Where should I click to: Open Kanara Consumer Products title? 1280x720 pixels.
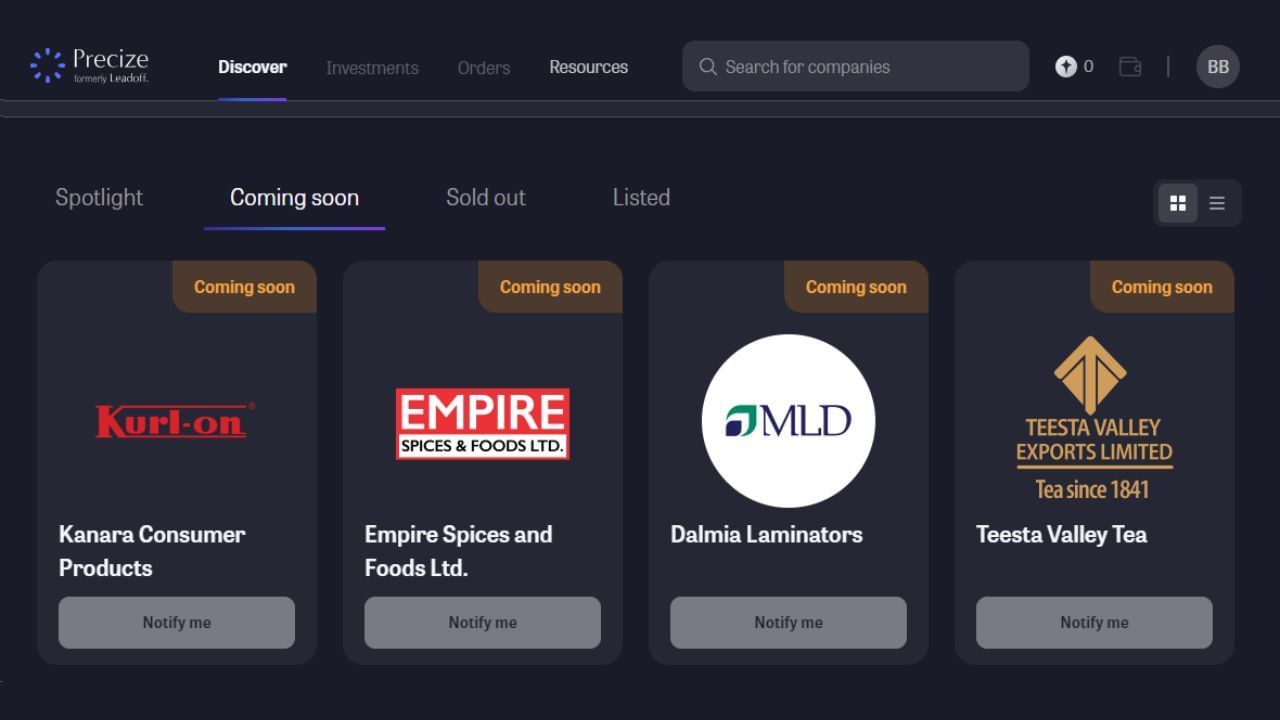[x=152, y=551]
